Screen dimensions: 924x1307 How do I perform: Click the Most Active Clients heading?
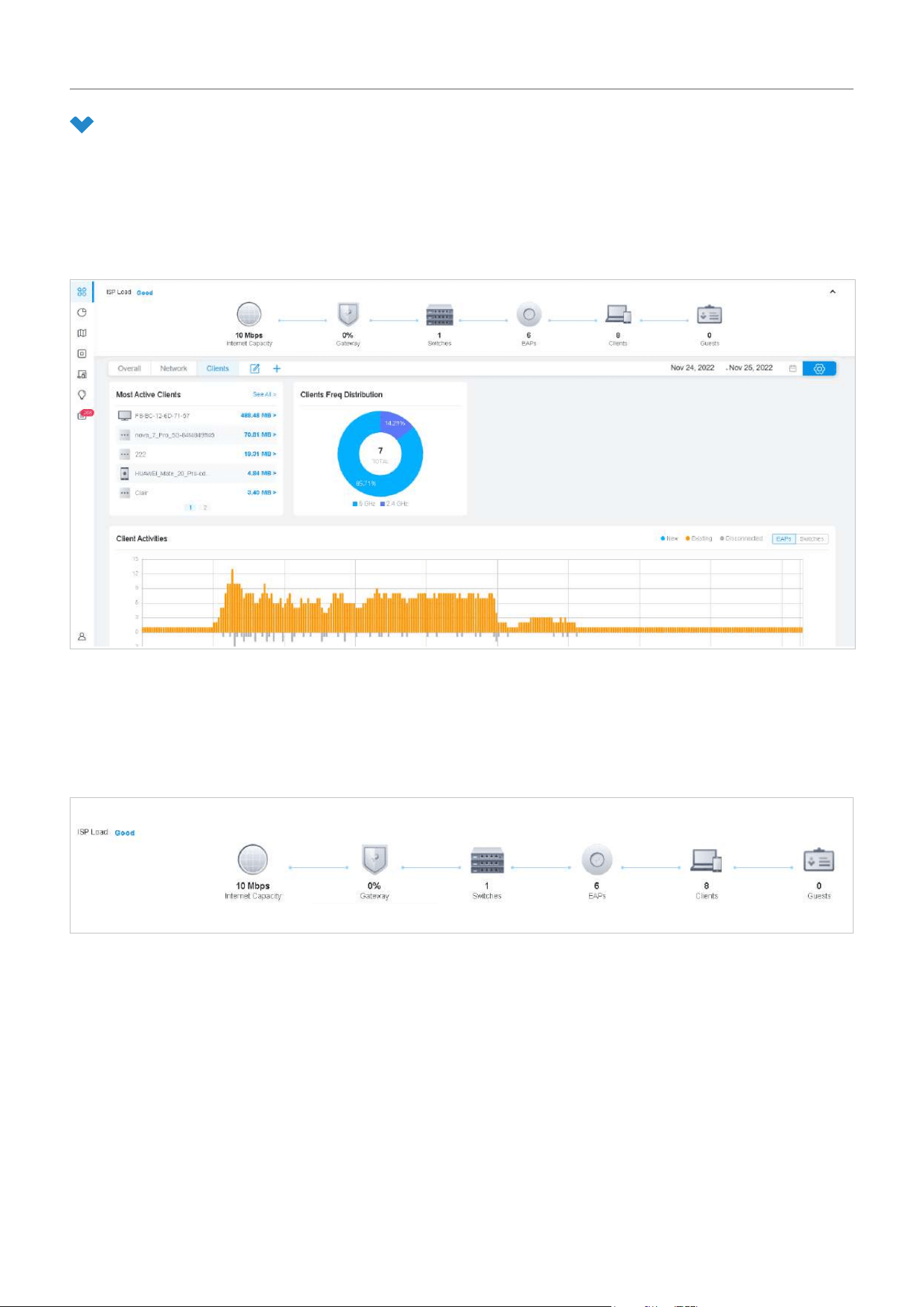pyautogui.click(x=148, y=394)
